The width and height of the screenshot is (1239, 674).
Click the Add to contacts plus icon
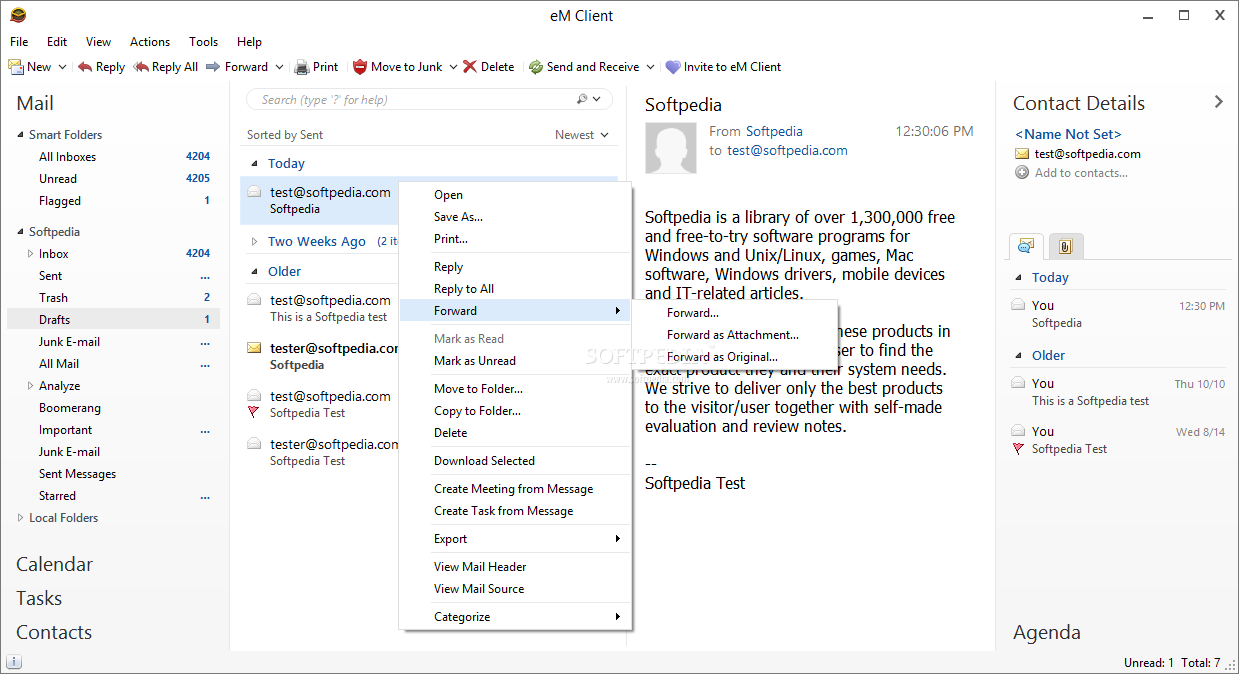tap(1022, 173)
